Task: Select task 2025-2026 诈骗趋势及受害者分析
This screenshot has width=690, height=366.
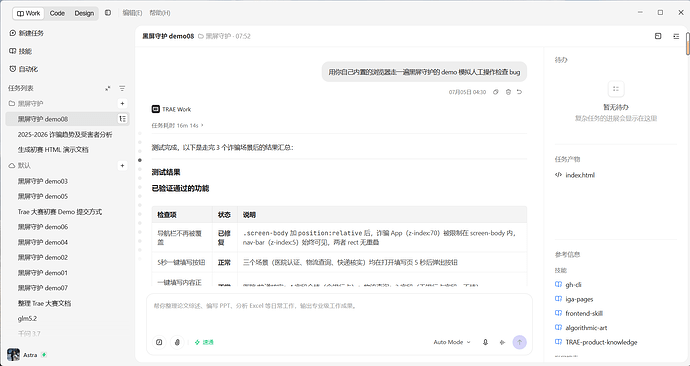Action: pos(65,135)
